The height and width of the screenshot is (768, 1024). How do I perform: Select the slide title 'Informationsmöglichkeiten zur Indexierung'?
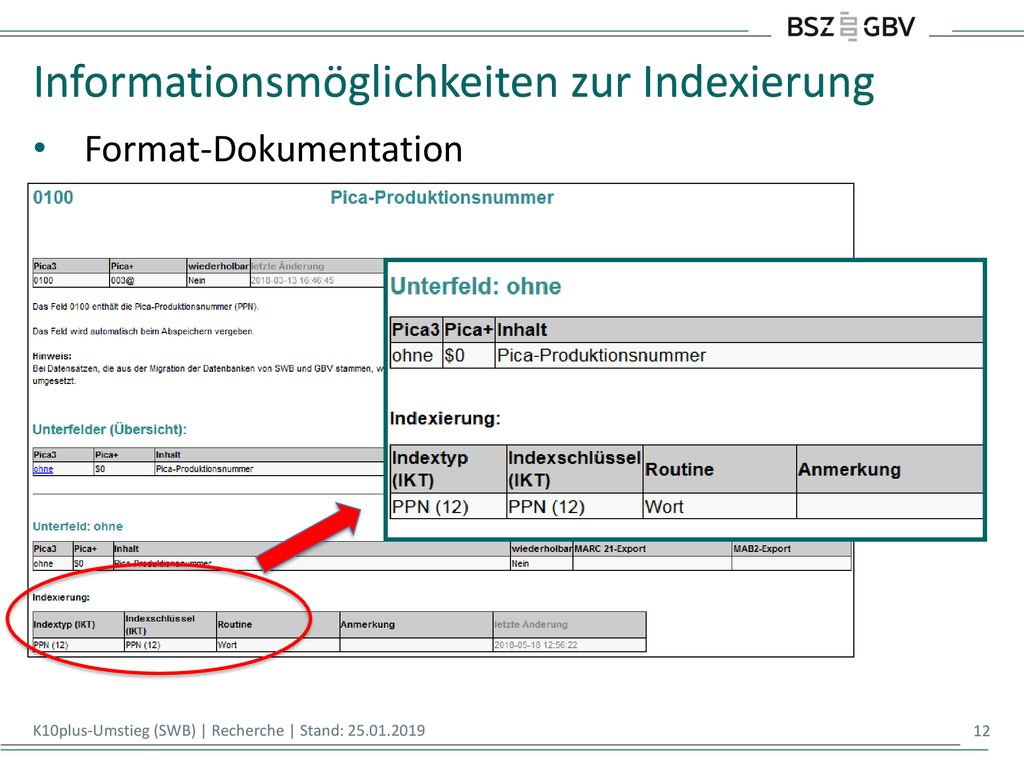point(454,84)
